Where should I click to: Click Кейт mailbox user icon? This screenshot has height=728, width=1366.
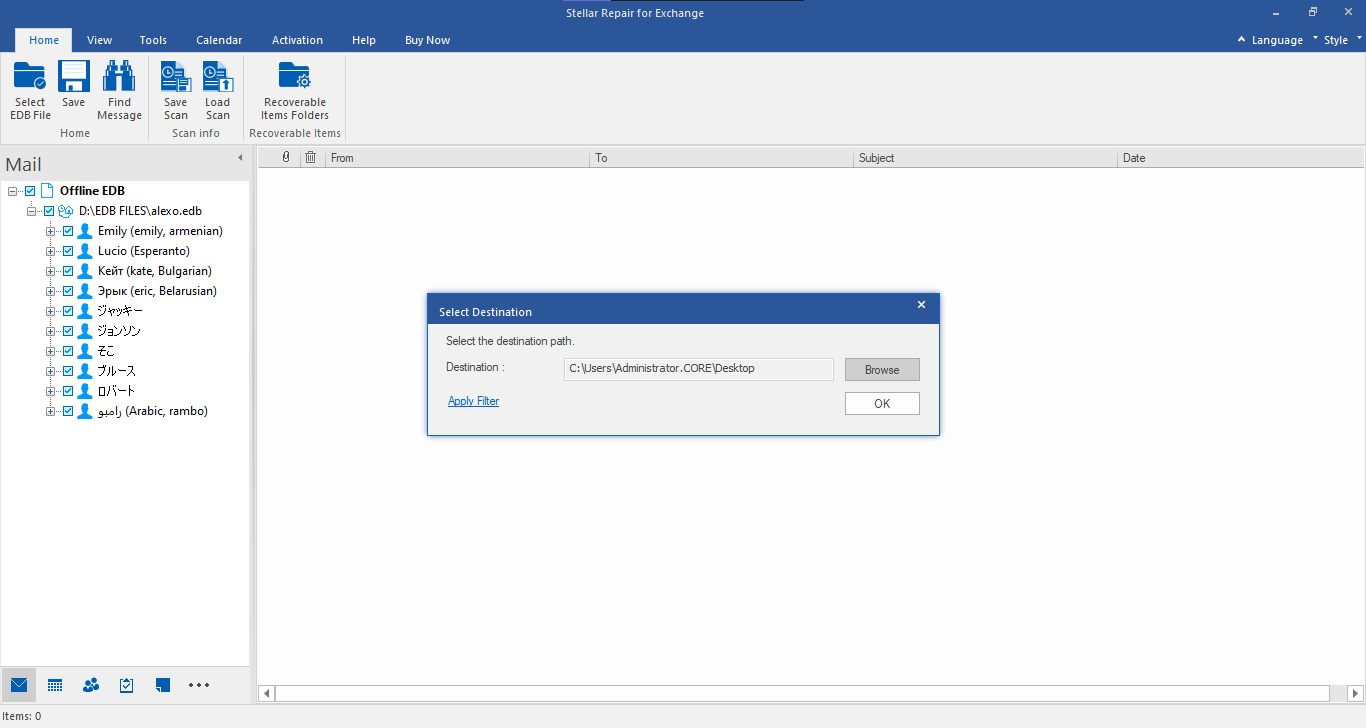(85, 271)
